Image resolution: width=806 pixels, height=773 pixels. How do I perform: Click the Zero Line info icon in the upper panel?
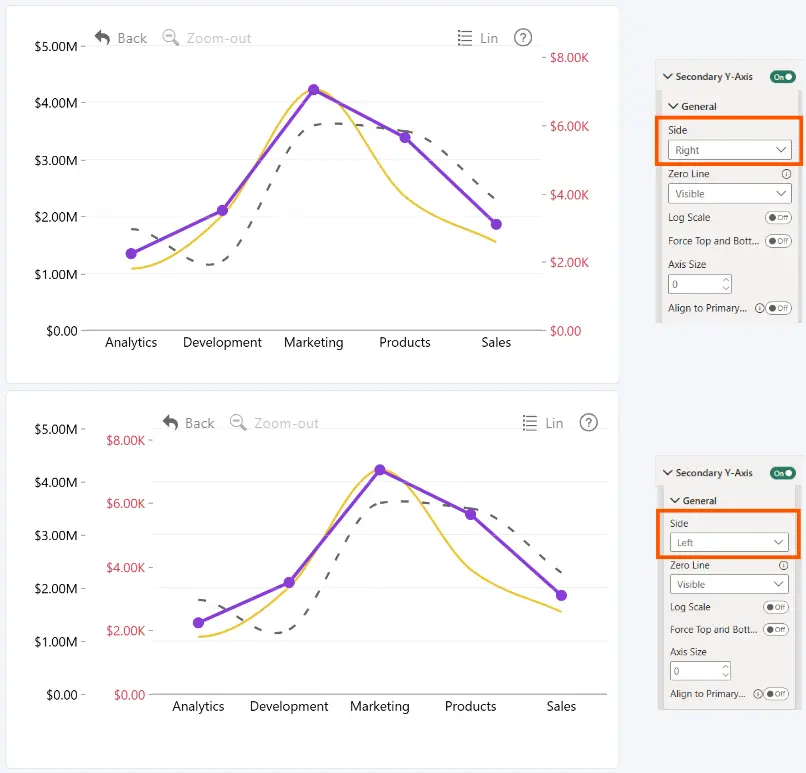coord(786,174)
